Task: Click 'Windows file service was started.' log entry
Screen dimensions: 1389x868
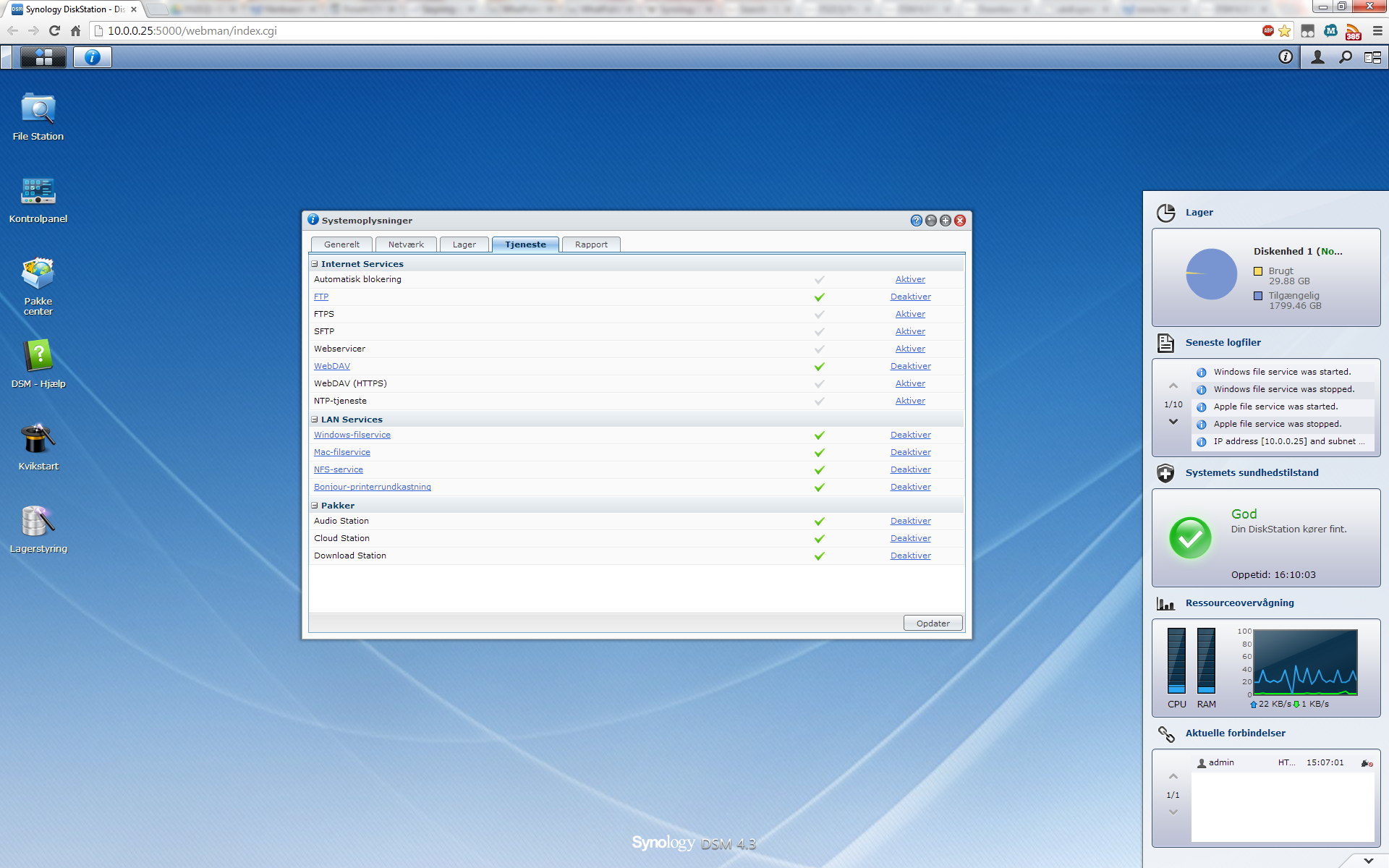Action: pos(1283,372)
